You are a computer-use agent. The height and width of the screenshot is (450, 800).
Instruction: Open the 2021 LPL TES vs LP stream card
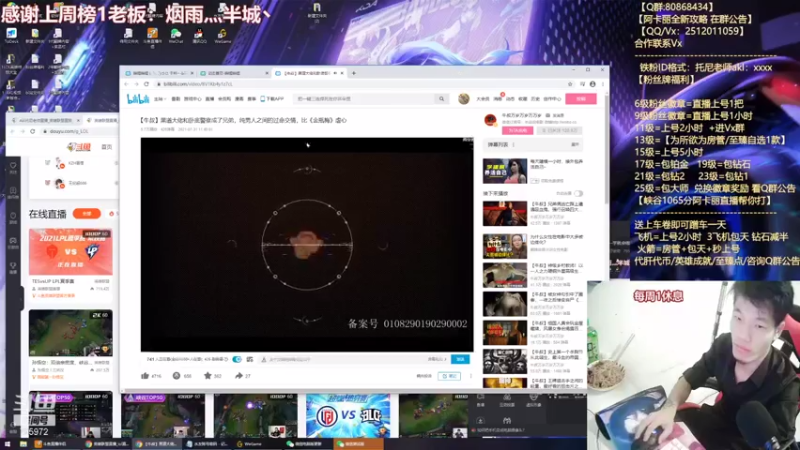[70, 252]
